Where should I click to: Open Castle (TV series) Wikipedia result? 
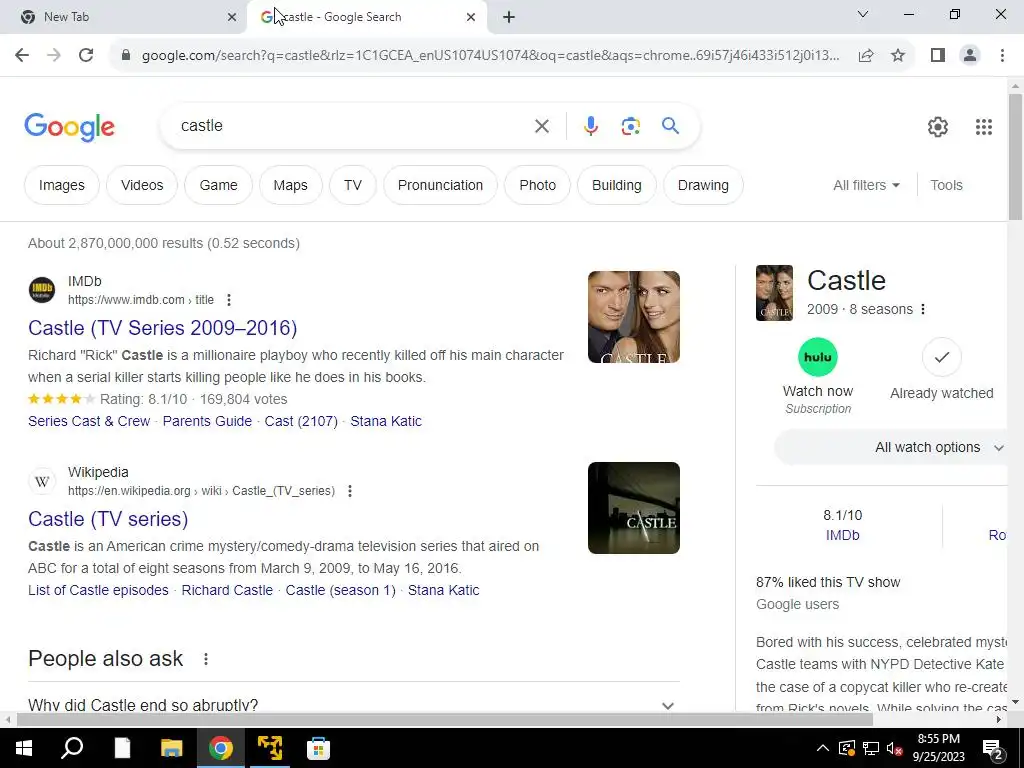(x=108, y=519)
